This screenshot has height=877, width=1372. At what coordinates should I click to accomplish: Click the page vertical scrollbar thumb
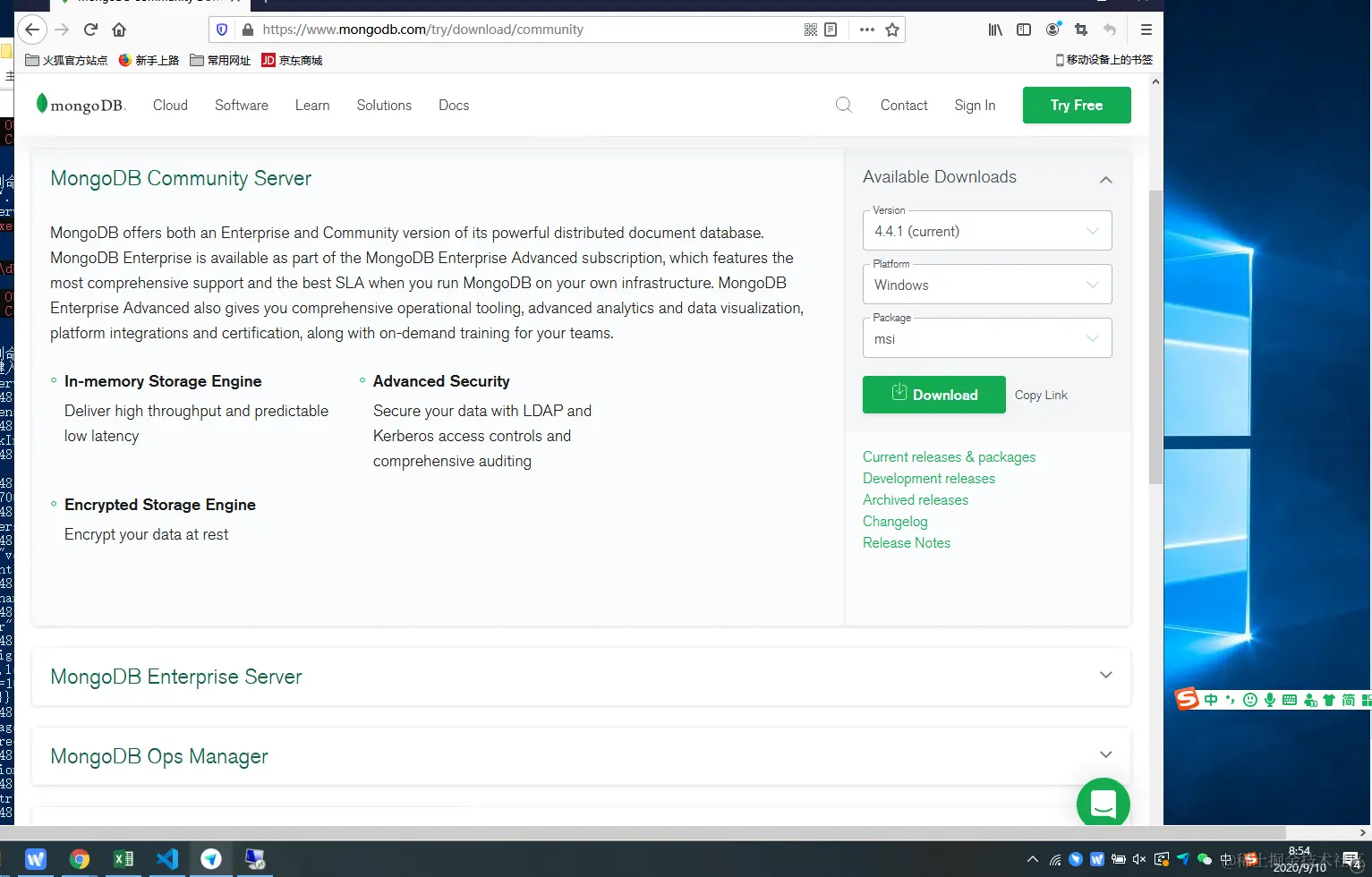pyautogui.click(x=1155, y=336)
